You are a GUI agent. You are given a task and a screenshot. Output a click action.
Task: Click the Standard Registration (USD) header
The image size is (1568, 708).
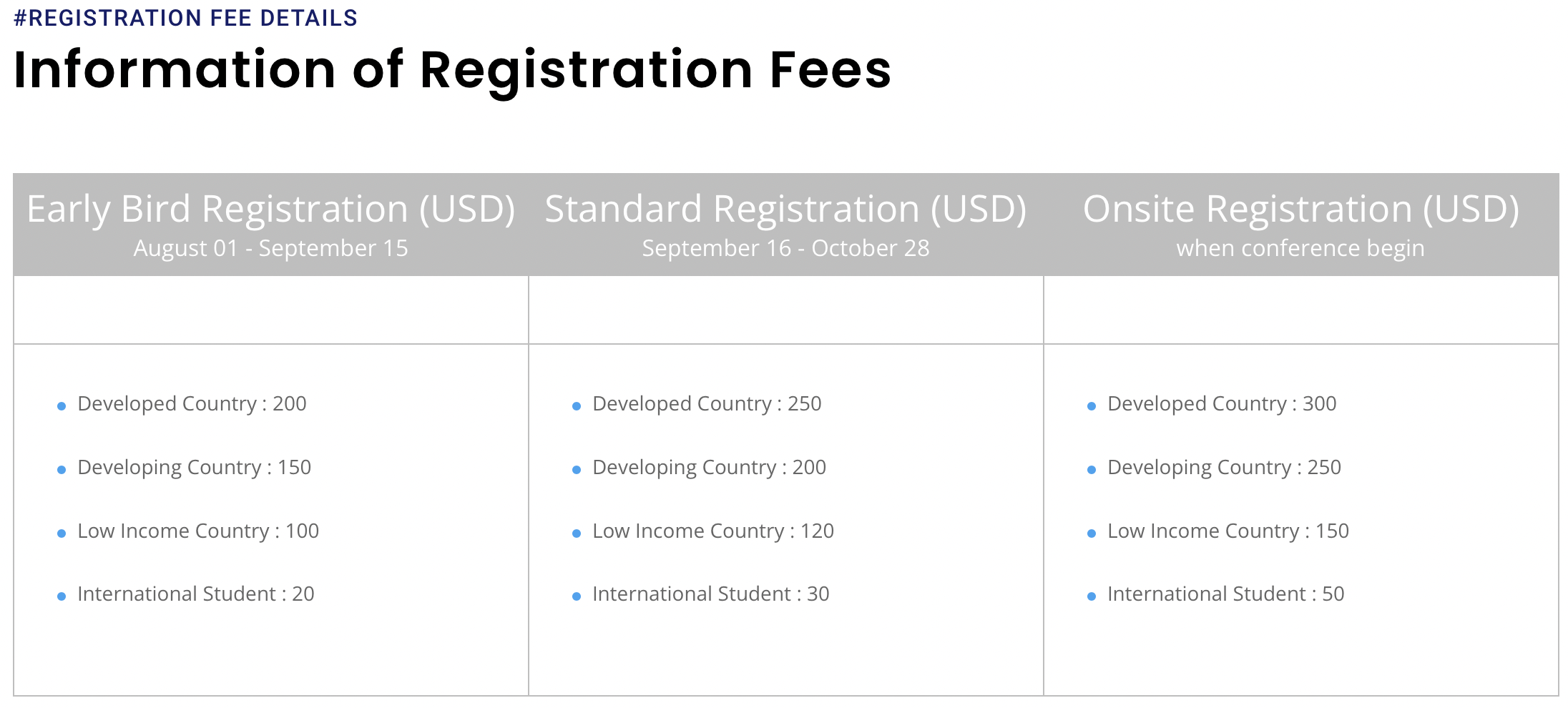click(785, 209)
